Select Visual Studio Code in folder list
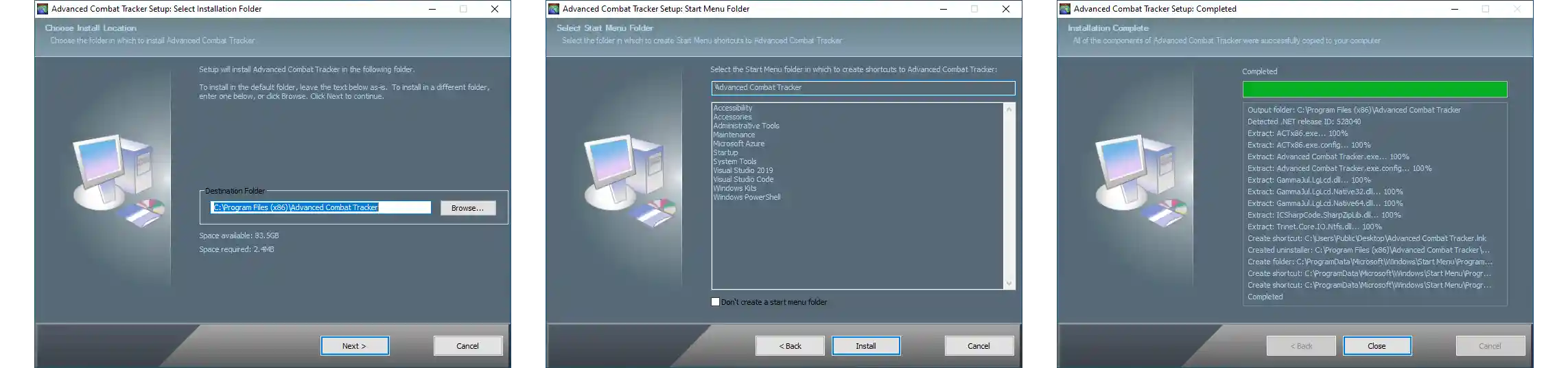The height and width of the screenshot is (368, 1568). coord(743,179)
